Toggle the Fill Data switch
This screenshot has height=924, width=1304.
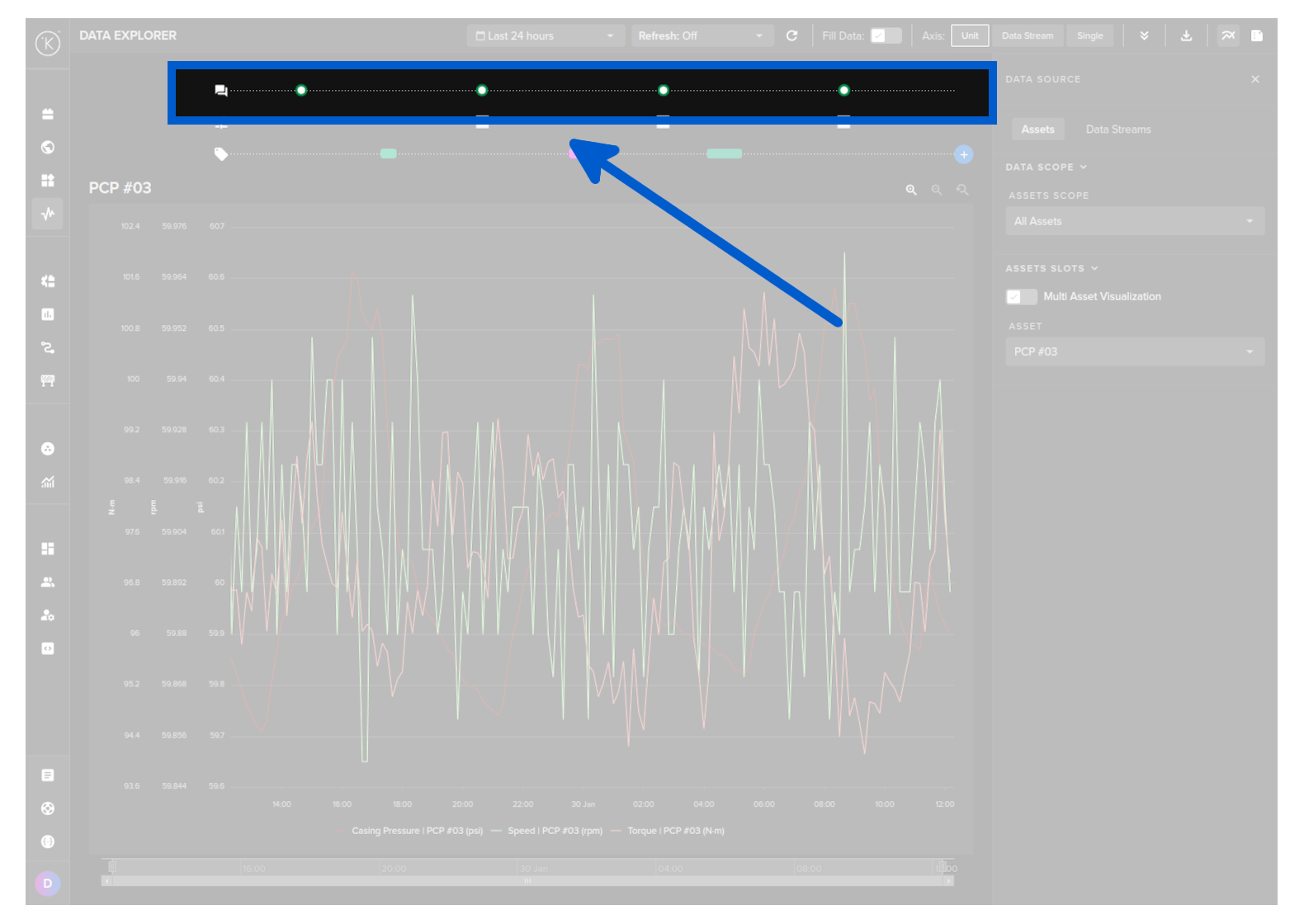(886, 35)
